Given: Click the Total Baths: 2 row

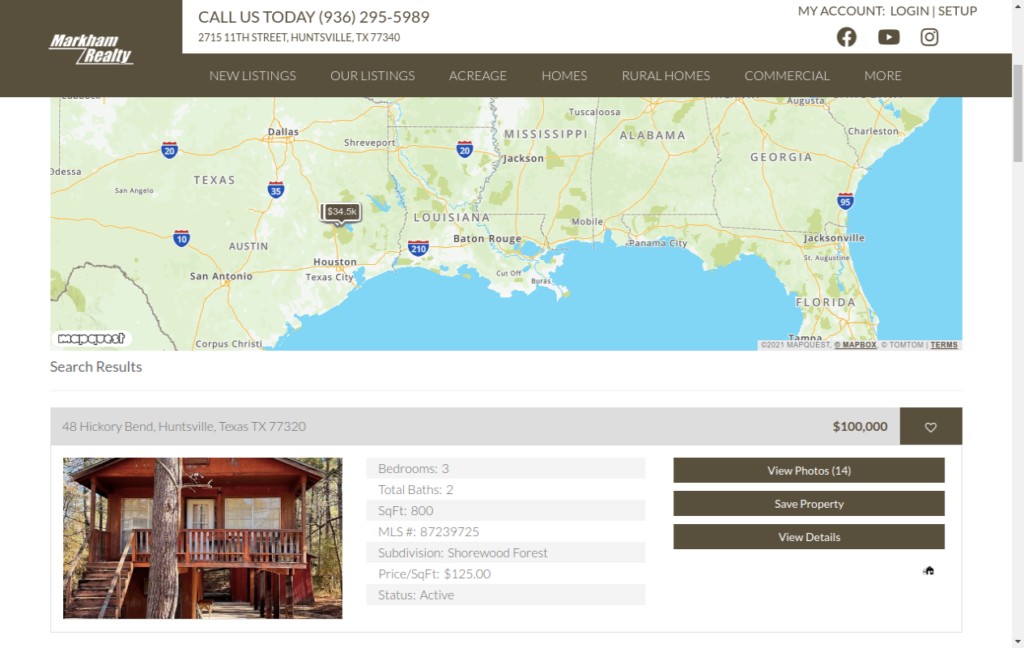Looking at the screenshot, I should tap(506, 489).
